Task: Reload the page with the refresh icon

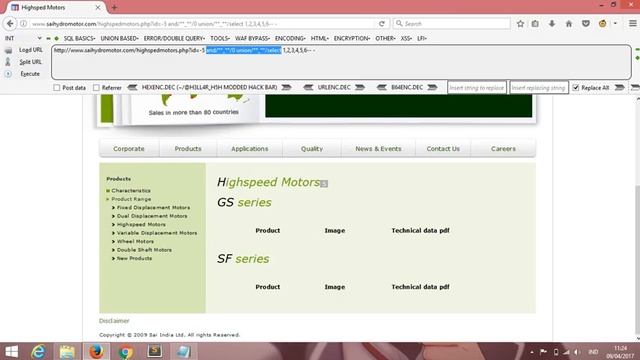Action: point(382,24)
